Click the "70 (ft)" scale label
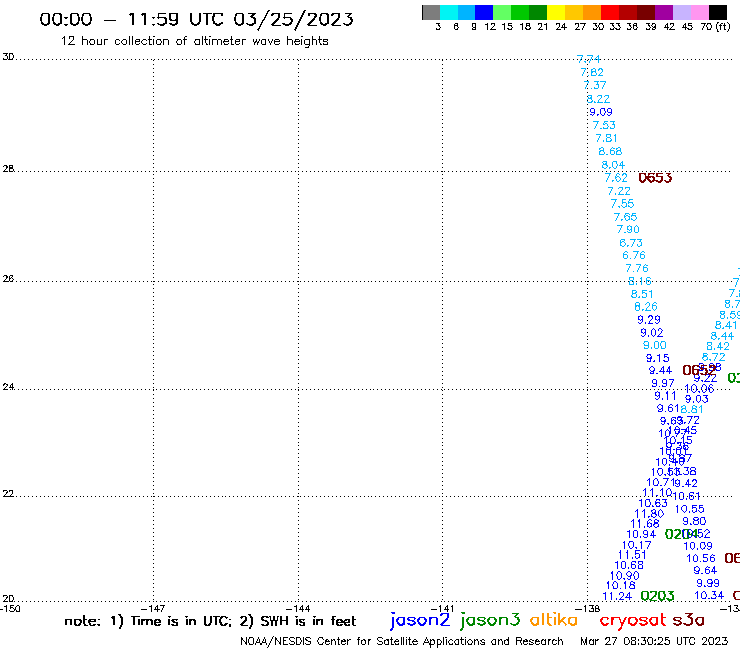 [x=715, y=26]
